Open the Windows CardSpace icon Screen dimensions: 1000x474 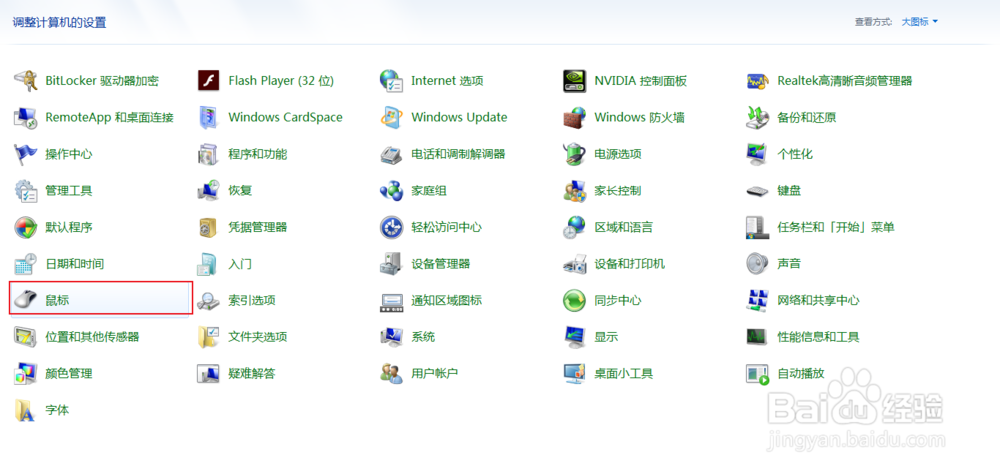[209, 117]
